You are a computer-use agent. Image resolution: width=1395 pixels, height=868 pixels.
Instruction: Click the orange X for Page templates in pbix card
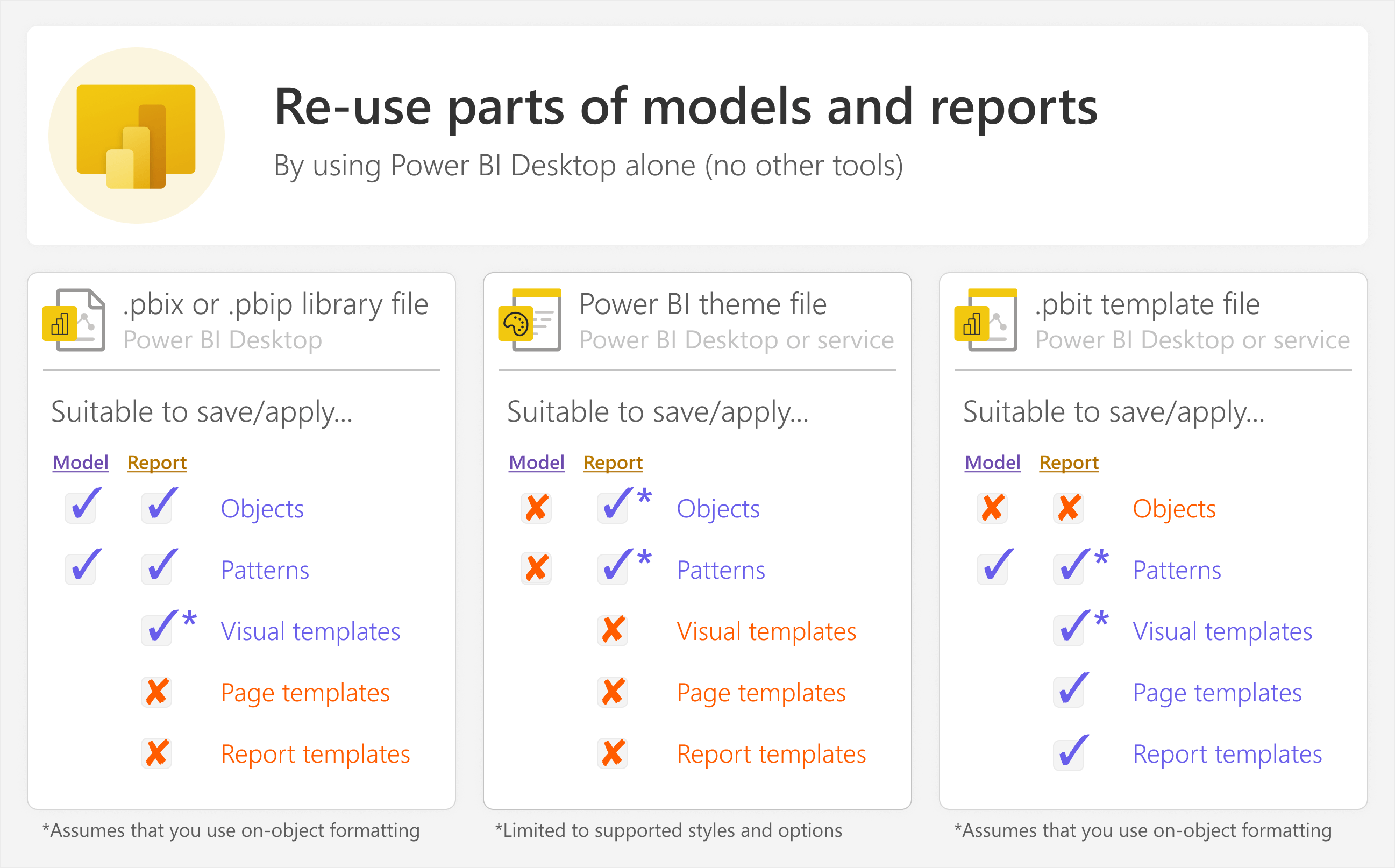[156, 692]
